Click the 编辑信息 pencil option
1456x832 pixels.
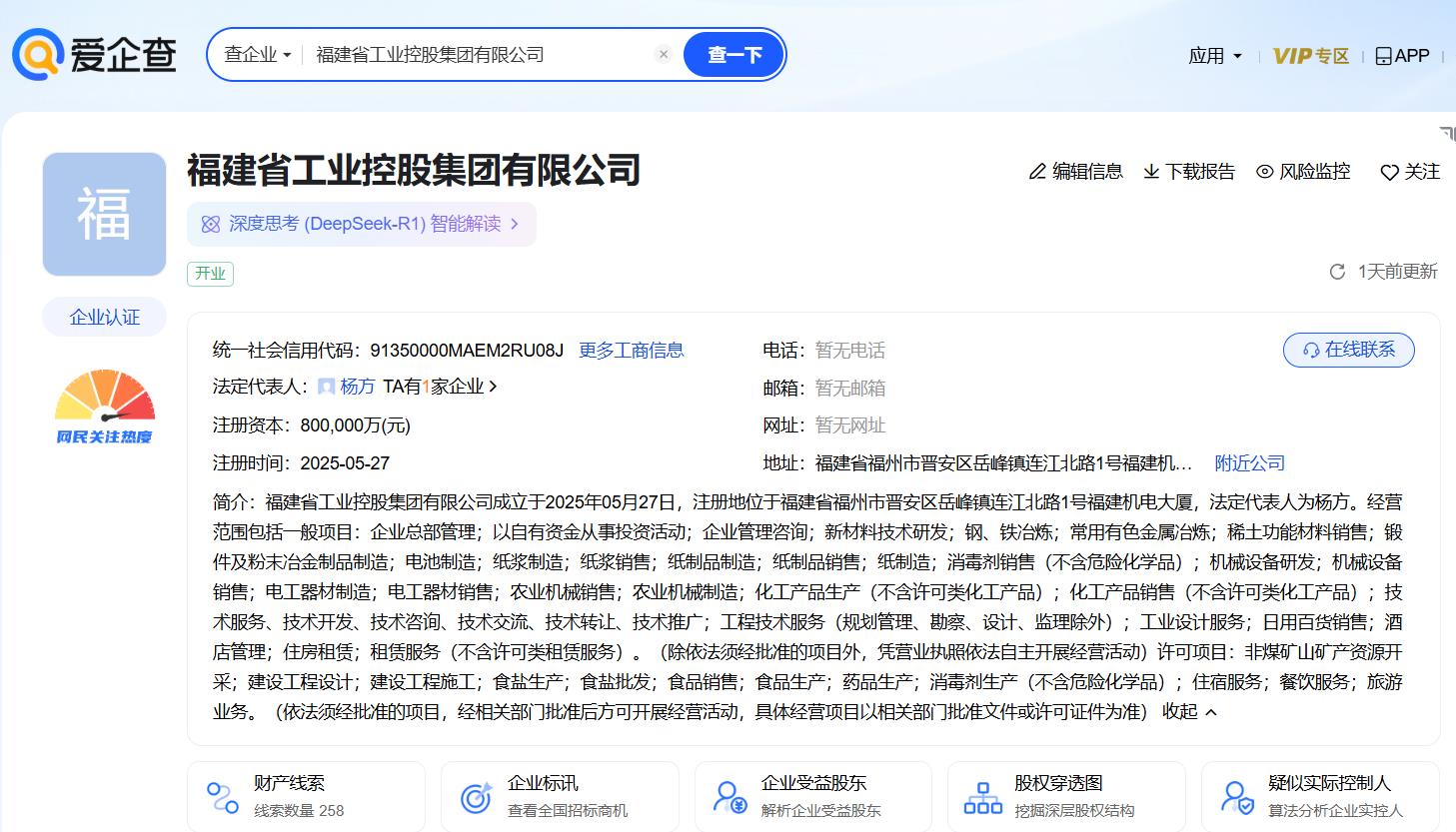click(1076, 172)
